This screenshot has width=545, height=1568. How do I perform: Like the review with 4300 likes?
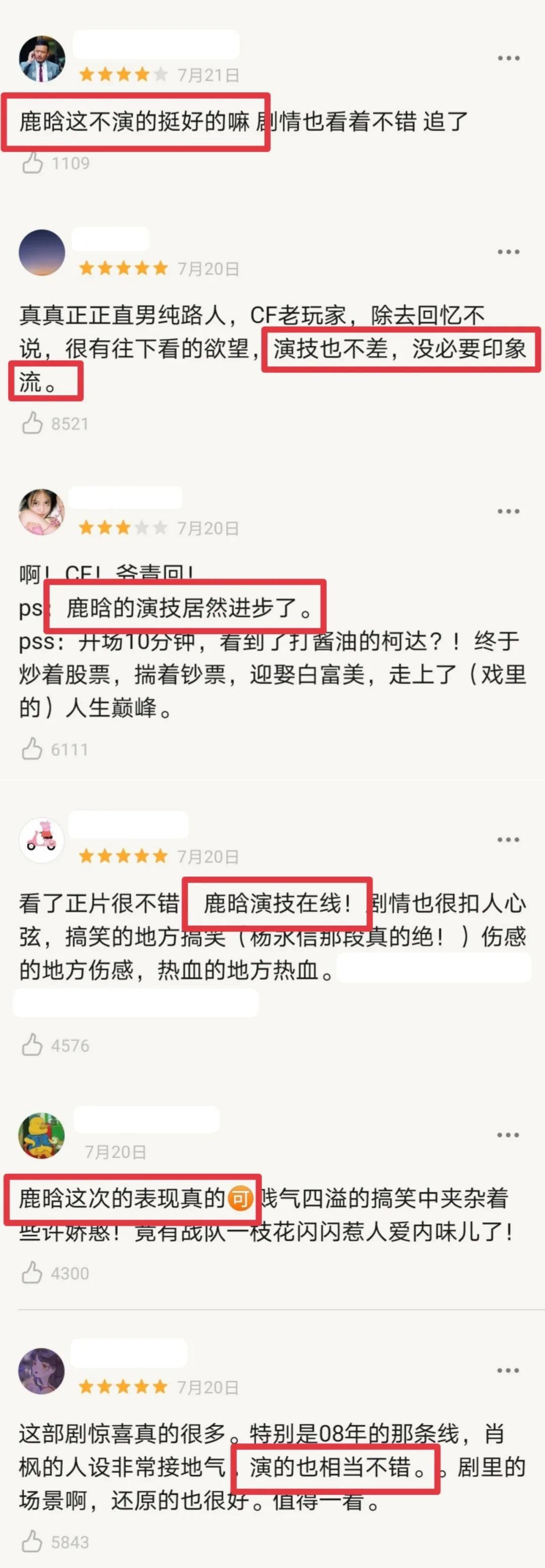[x=32, y=1273]
